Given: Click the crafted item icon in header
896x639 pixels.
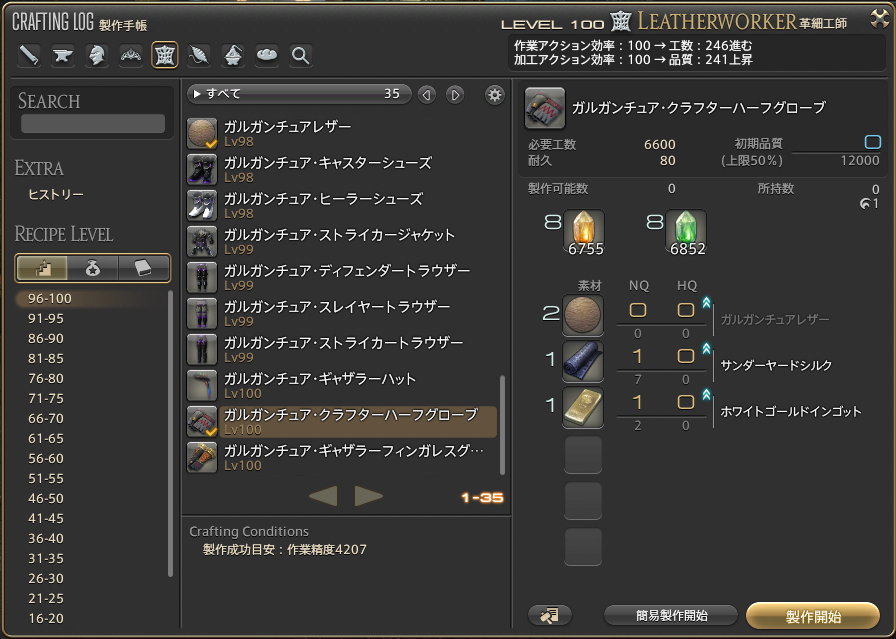Looking at the screenshot, I should (545, 108).
